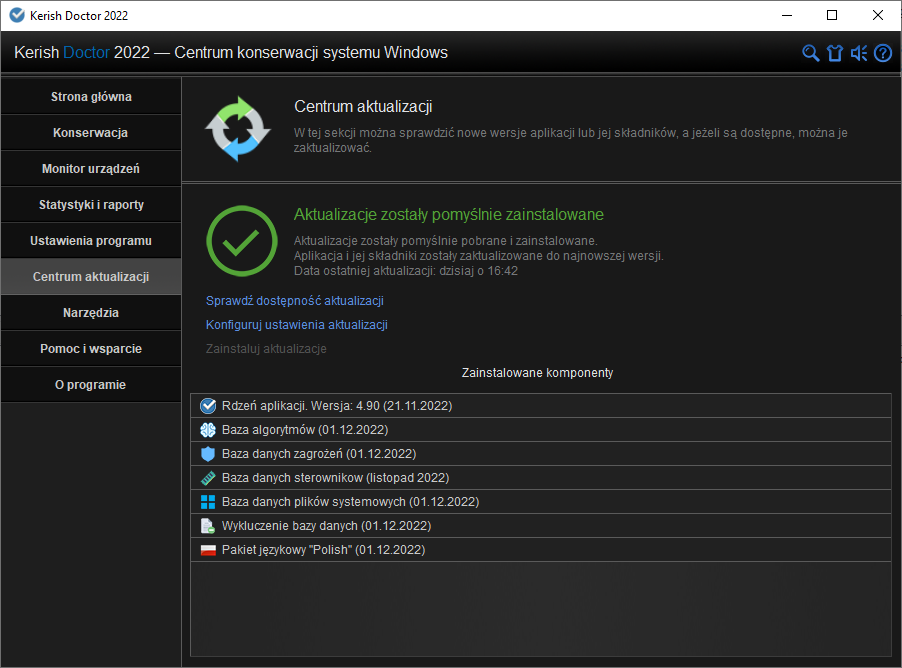Select Baza algorytmów (01.12.2022) row
This screenshot has height=668, width=902.
pos(541,430)
